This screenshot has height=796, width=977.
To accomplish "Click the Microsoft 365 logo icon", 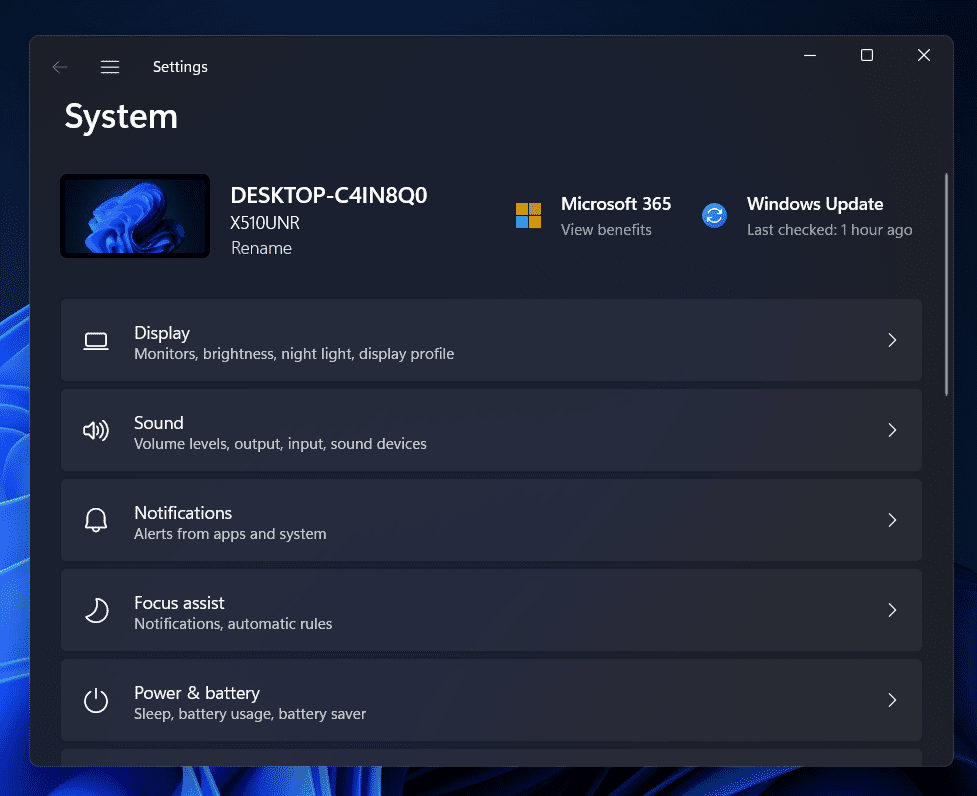I will pyautogui.click(x=528, y=215).
